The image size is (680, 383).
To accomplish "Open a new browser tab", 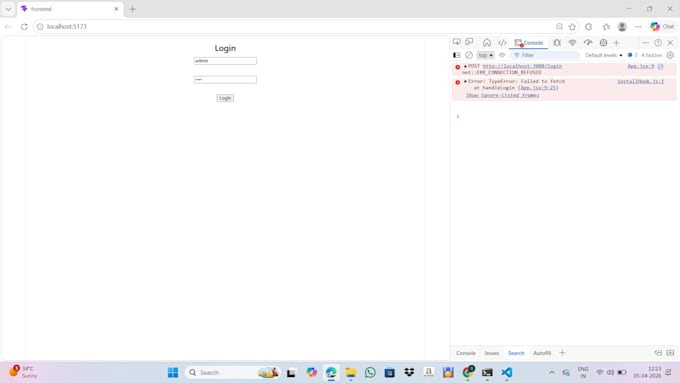I will coord(132,9).
